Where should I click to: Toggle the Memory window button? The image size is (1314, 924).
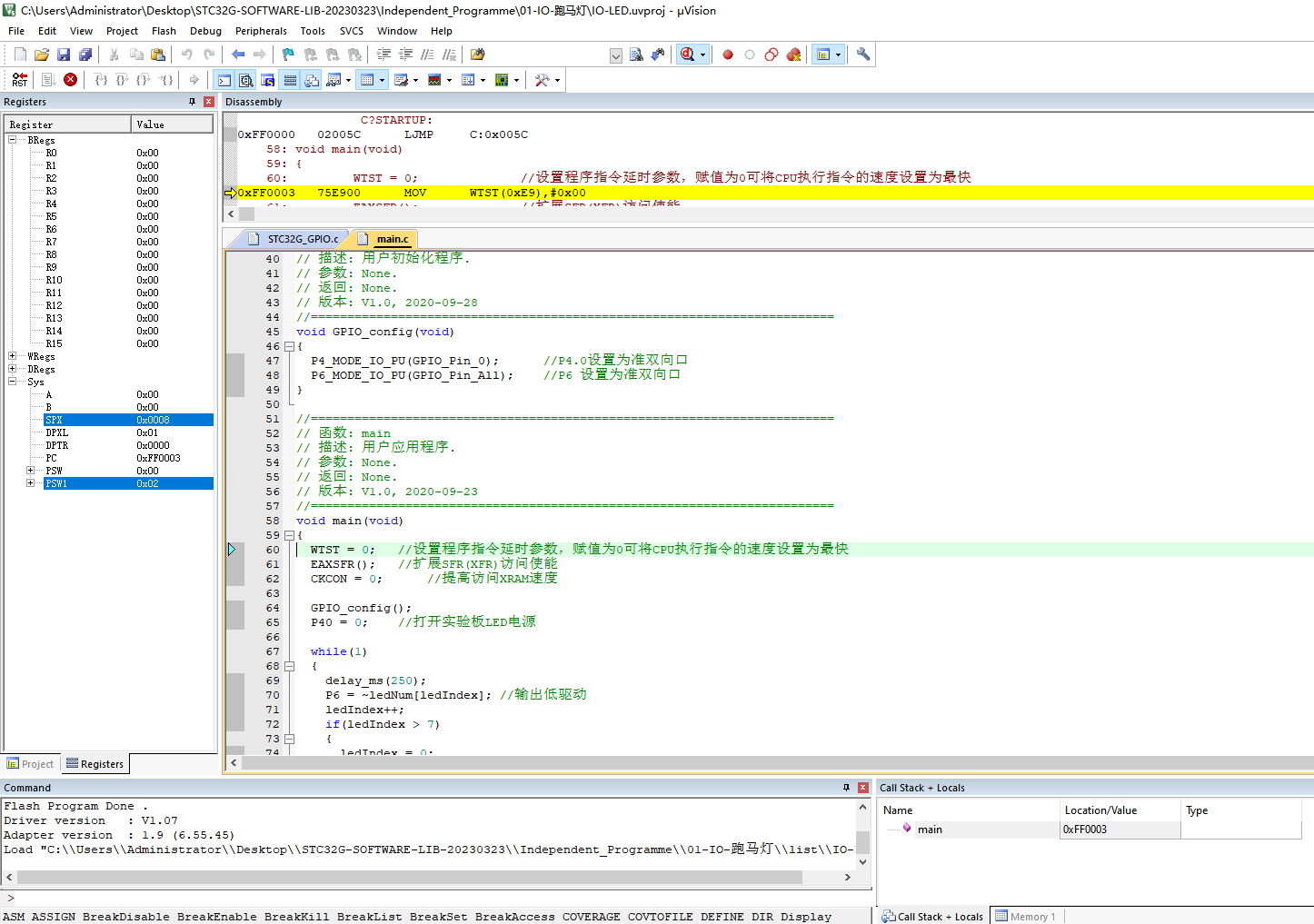pos(367,80)
